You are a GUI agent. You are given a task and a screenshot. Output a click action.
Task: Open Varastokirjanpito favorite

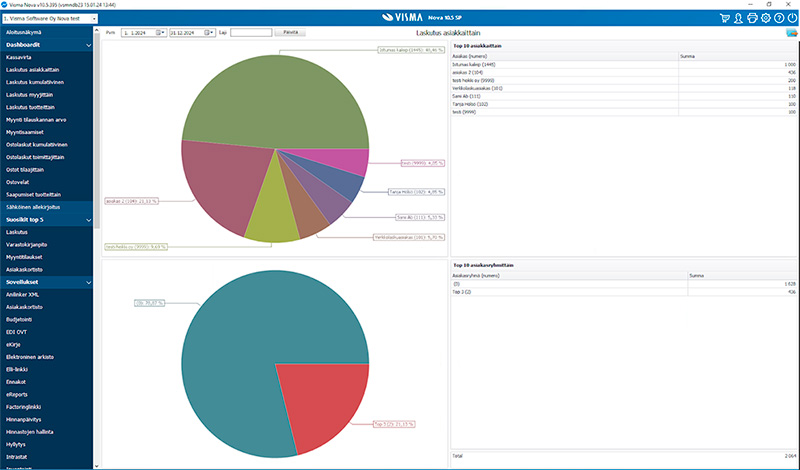27,245
